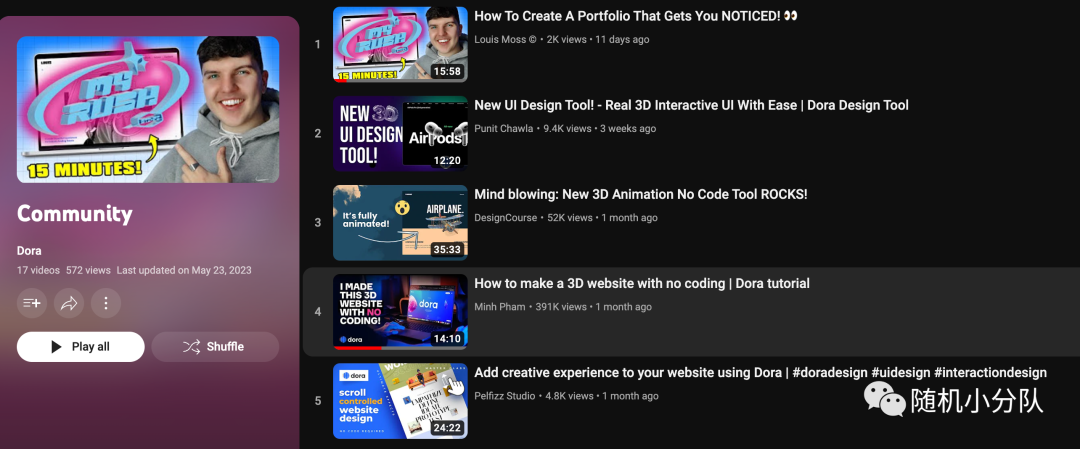Open the playlist three-dot more options menu
The height and width of the screenshot is (449, 1080).
coord(106,303)
